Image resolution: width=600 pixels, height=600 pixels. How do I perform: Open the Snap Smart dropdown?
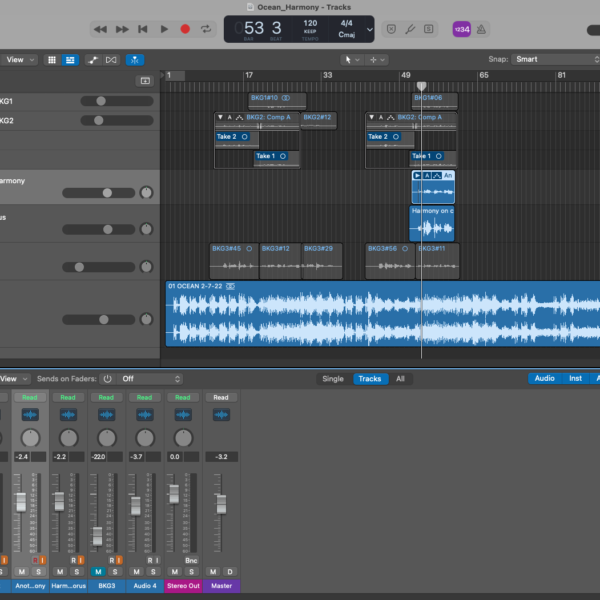[555, 59]
